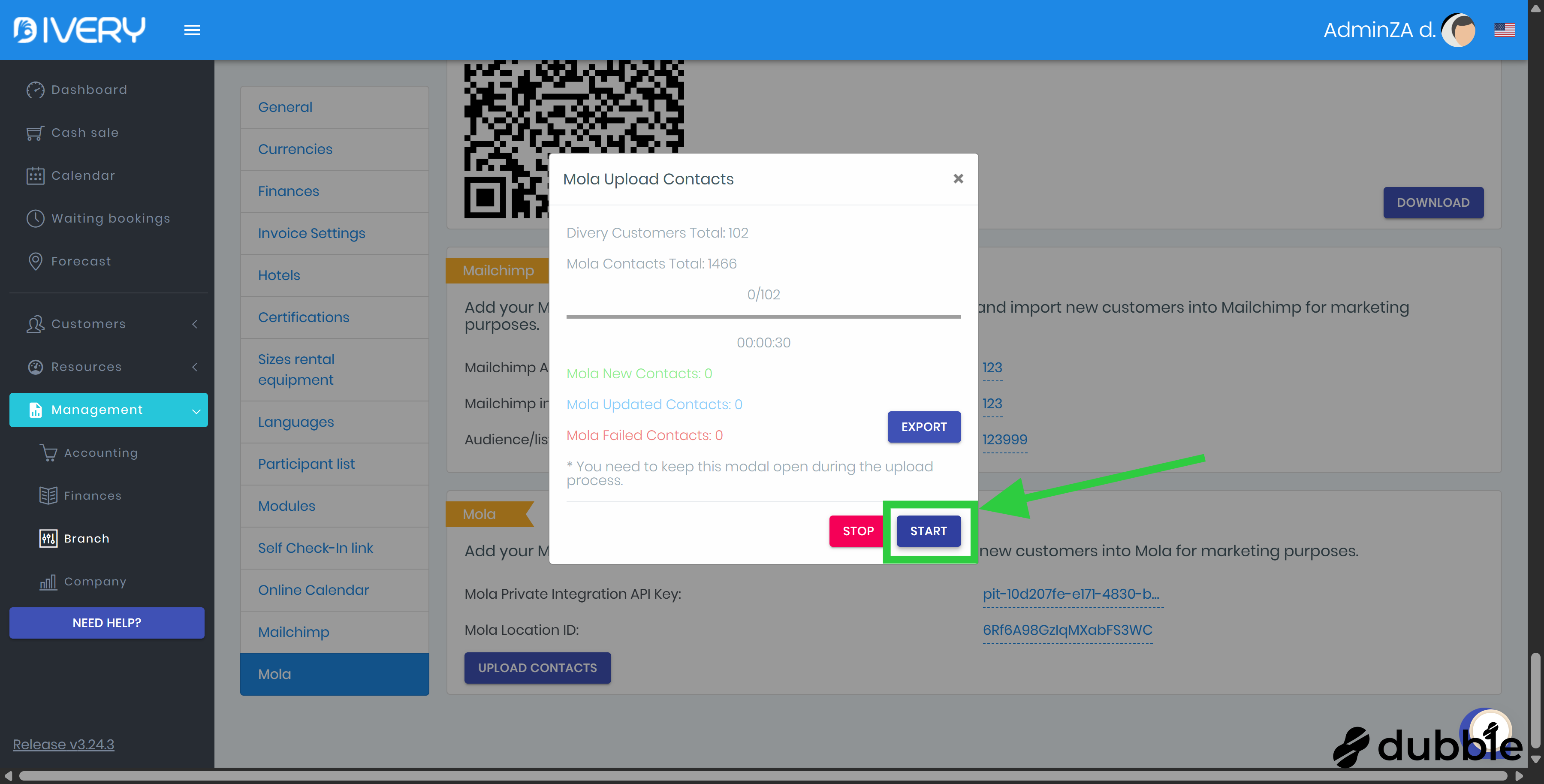The height and width of the screenshot is (784, 1544).
Task: Switch to the Mailchimp settings tab
Action: [293, 632]
